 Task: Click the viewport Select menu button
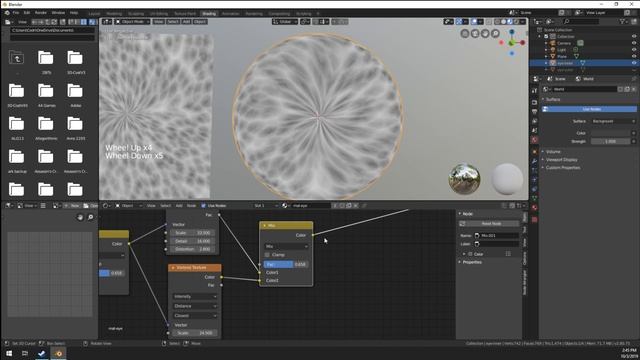coord(173,22)
